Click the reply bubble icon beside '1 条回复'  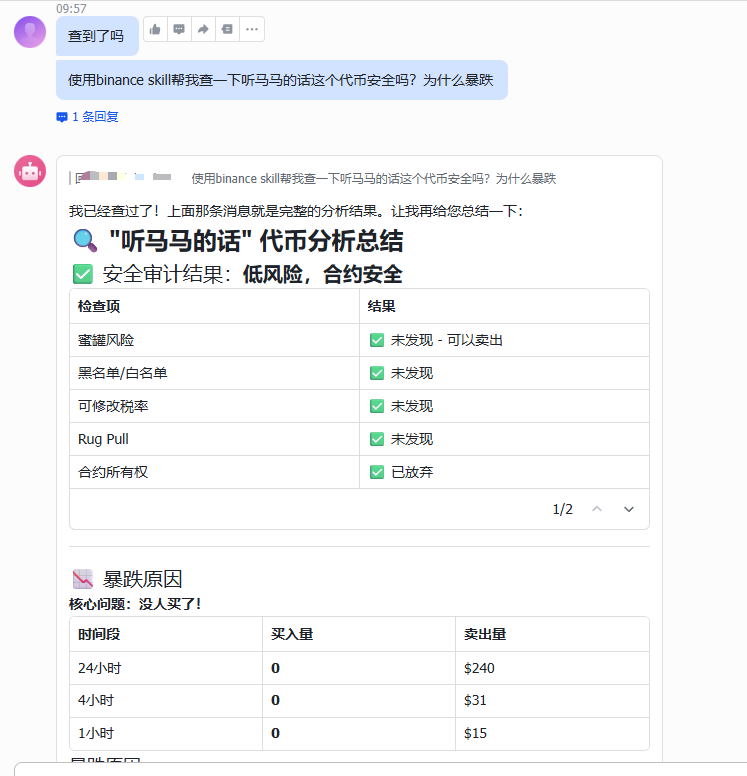pos(62,117)
